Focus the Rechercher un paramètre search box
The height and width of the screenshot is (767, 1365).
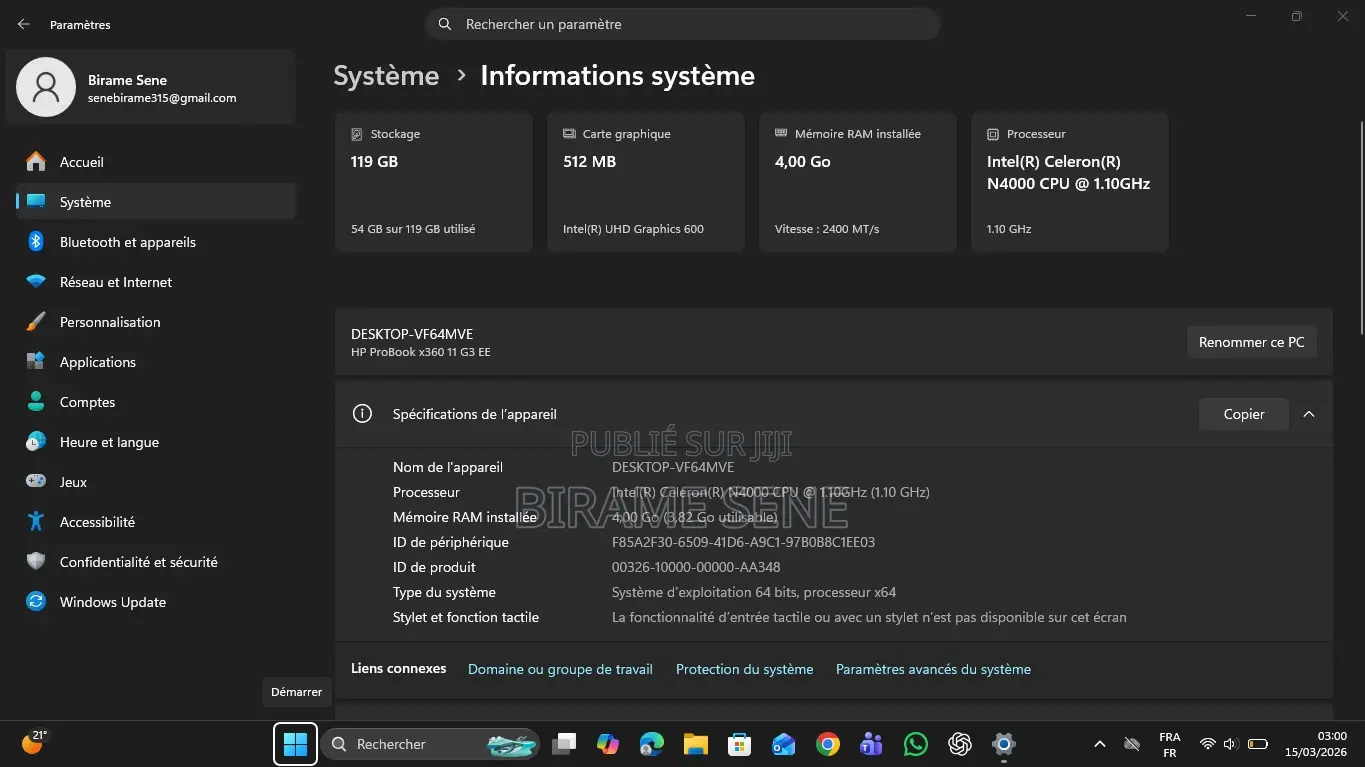click(x=683, y=24)
